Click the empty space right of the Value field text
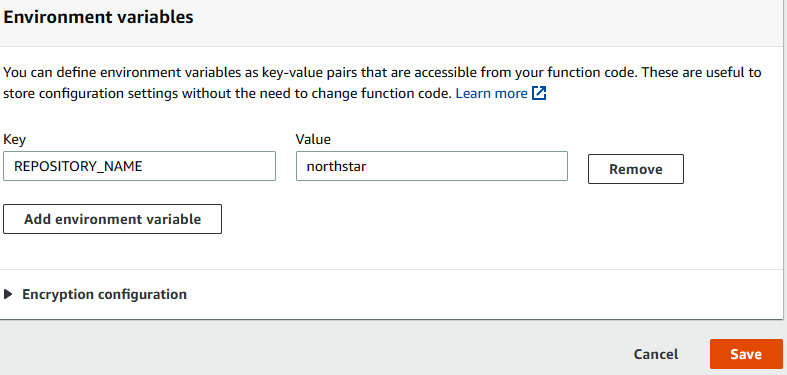This screenshot has width=787, height=375. click(x=467, y=166)
